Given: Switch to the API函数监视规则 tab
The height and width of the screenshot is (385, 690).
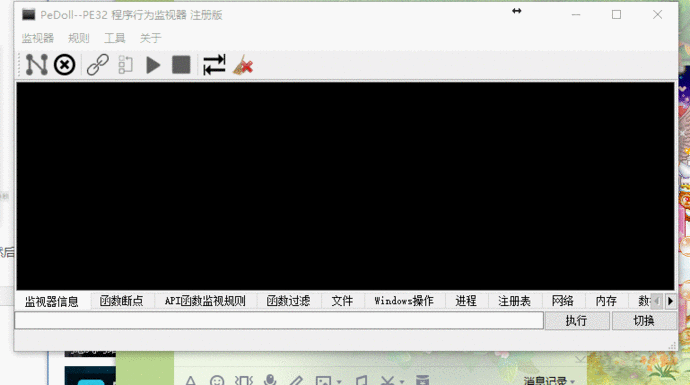Looking at the screenshot, I should point(205,301).
